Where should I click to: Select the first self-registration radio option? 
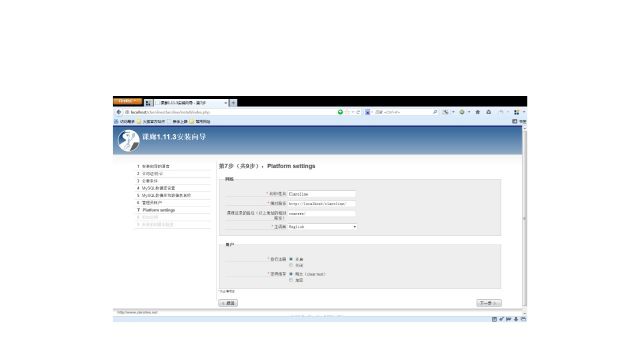click(291, 259)
